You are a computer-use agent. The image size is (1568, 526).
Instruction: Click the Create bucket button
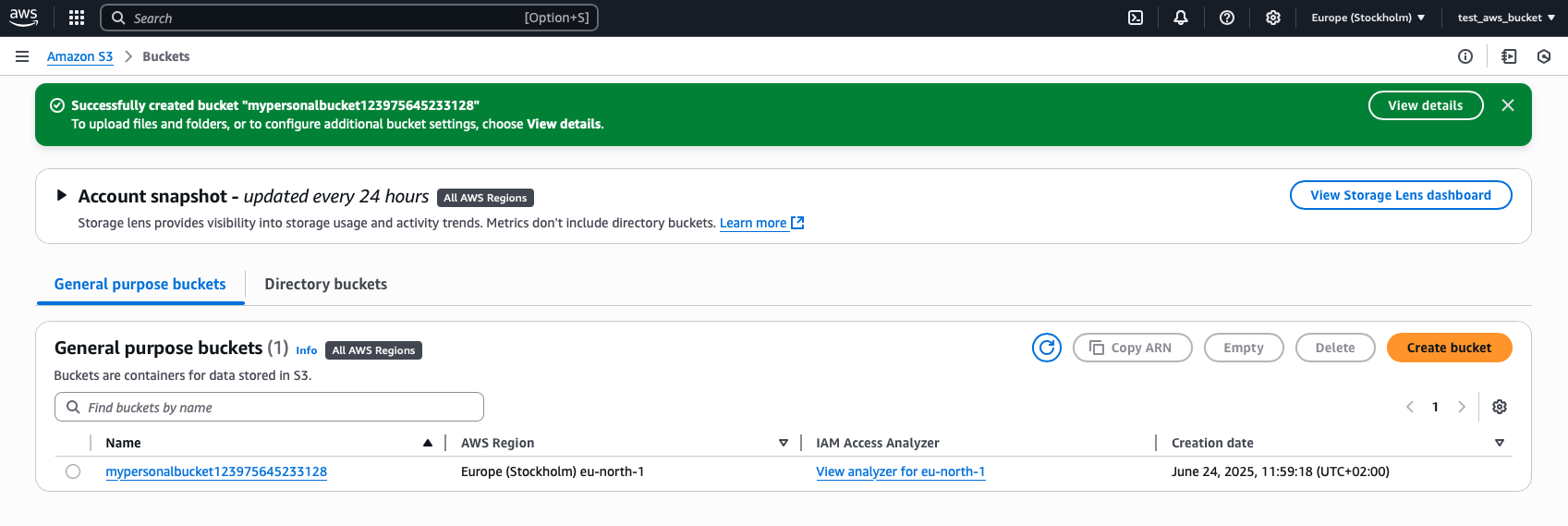pyautogui.click(x=1449, y=348)
